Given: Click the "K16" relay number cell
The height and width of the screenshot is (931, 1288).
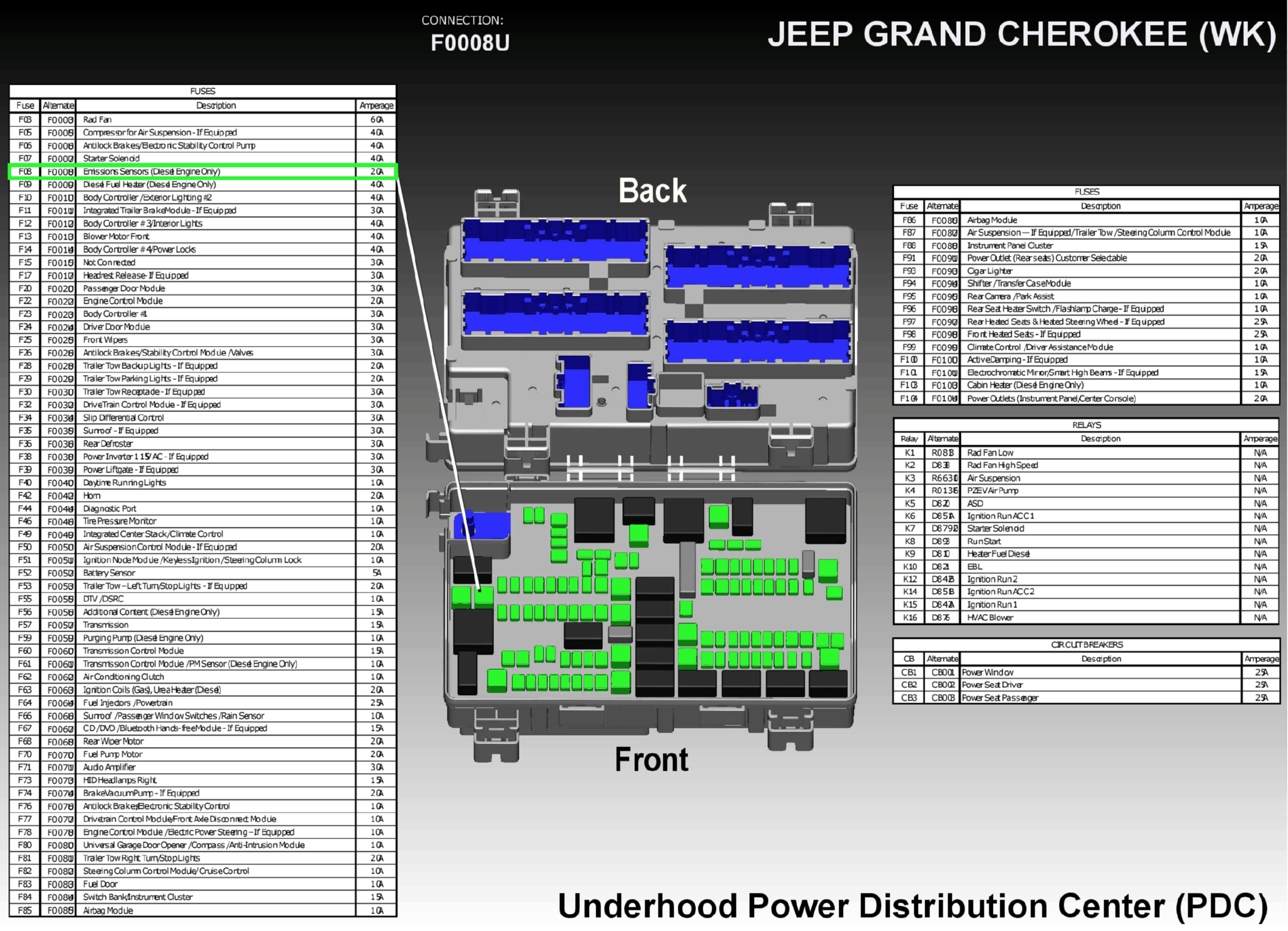Looking at the screenshot, I should 909,618.
